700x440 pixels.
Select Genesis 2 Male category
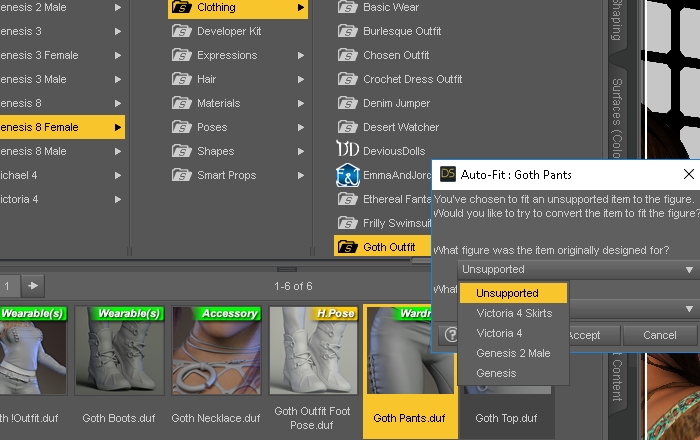coord(62,8)
